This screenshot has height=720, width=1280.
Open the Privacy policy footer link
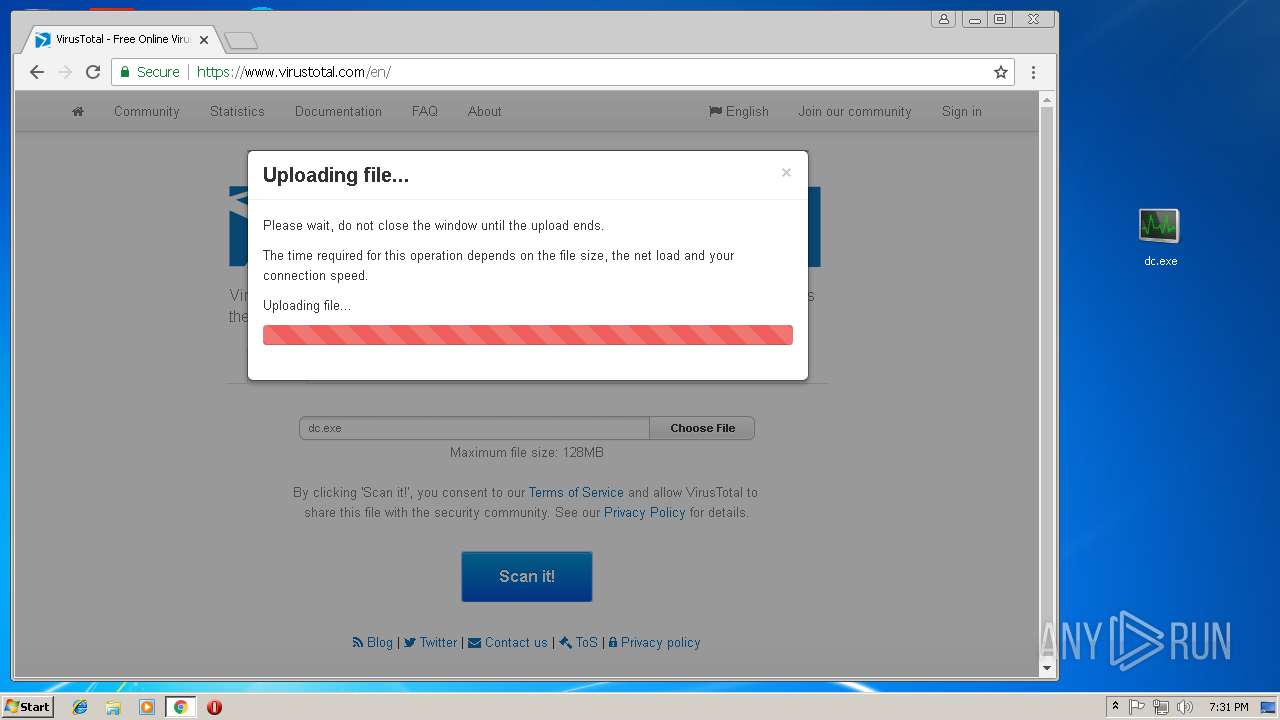click(654, 642)
